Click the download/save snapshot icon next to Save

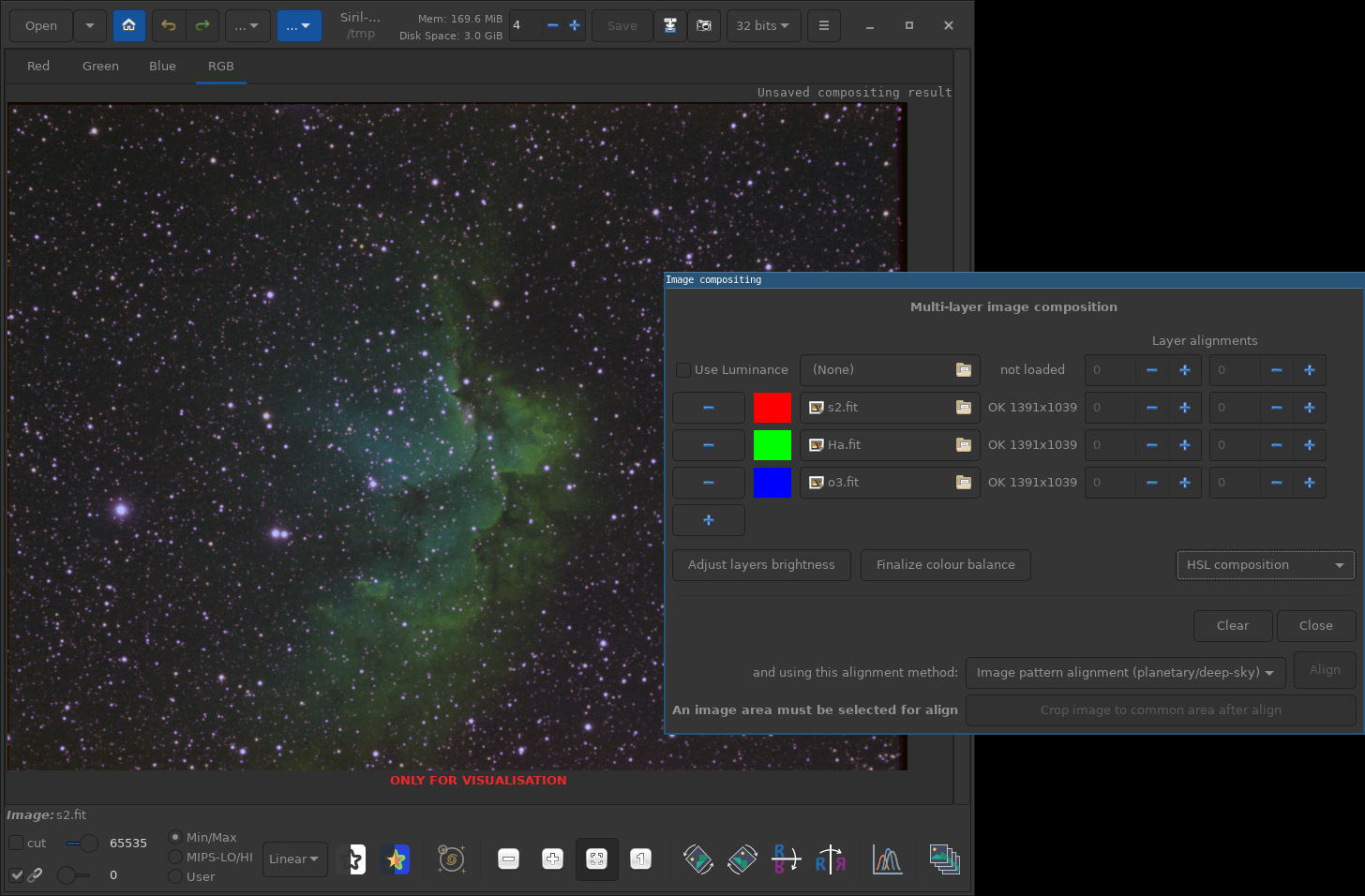(x=670, y=25)
